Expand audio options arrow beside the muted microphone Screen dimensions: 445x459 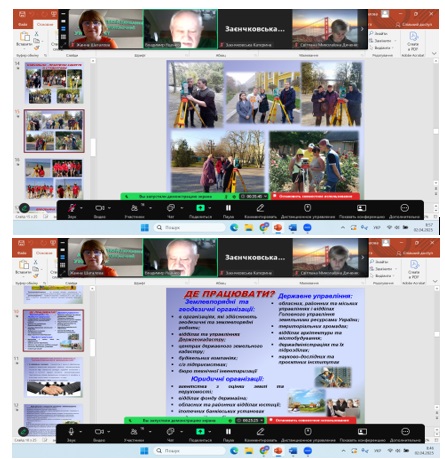[81, 208]
